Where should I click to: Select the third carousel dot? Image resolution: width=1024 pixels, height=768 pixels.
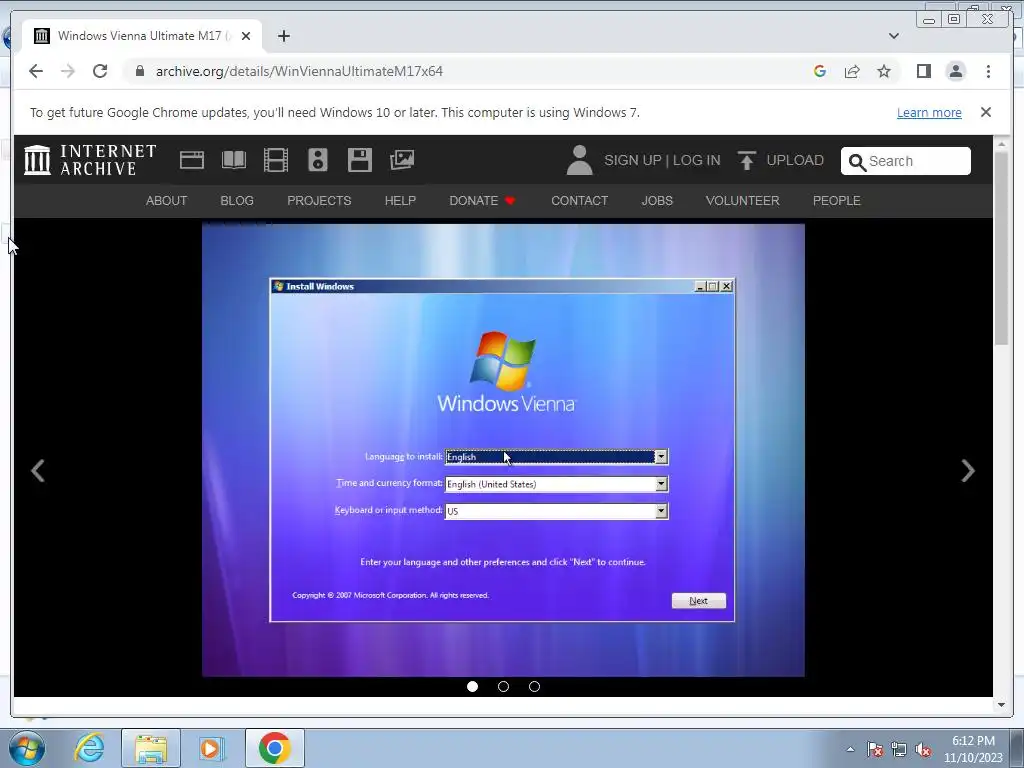[534, 686]
